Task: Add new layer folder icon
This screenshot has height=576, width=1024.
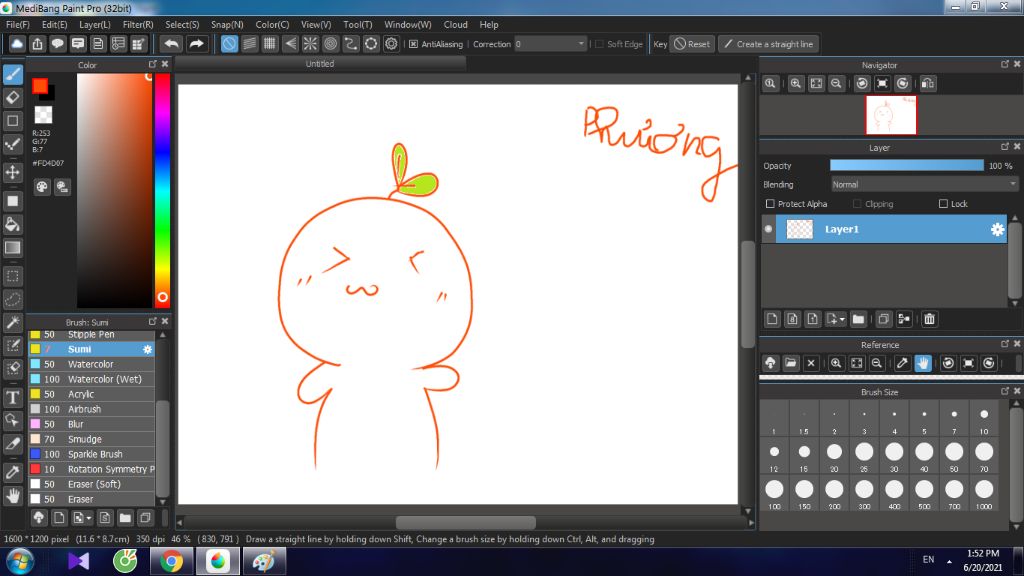Action: click(x=858, y=319)
